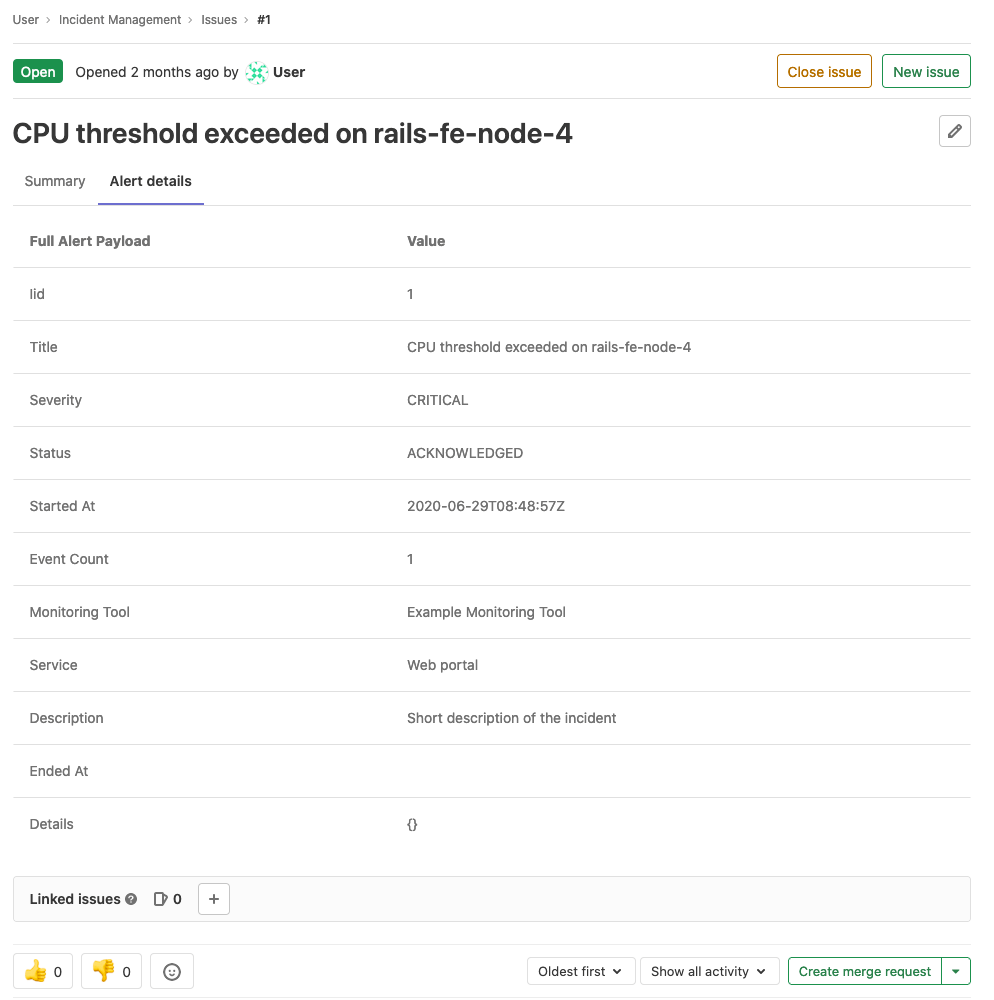The height and width of the screenshot is (1000, 994).
Task: Click the Close issue button
Action: [x=824, y=72]
